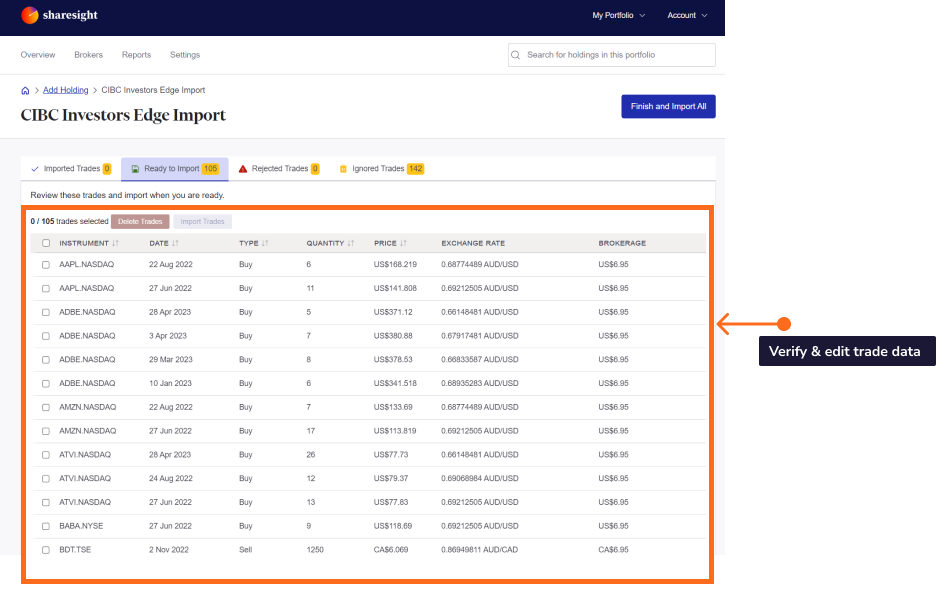Open the Account dropdown menu
The height and width of the screenshot is (592, 946).
point(687,15)
